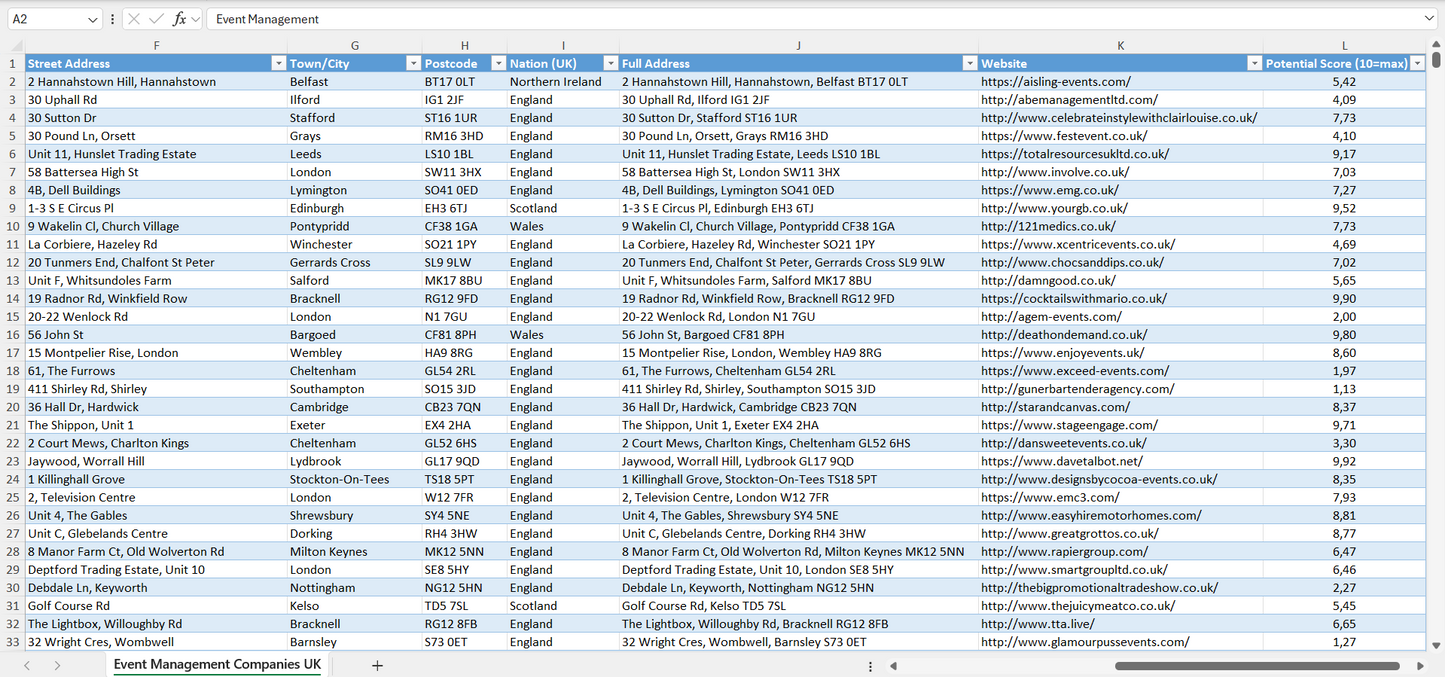Click the all-sheets ellipsis near the sheet tabs
This screenshot has height=677, width=1445.
point(870,664)
